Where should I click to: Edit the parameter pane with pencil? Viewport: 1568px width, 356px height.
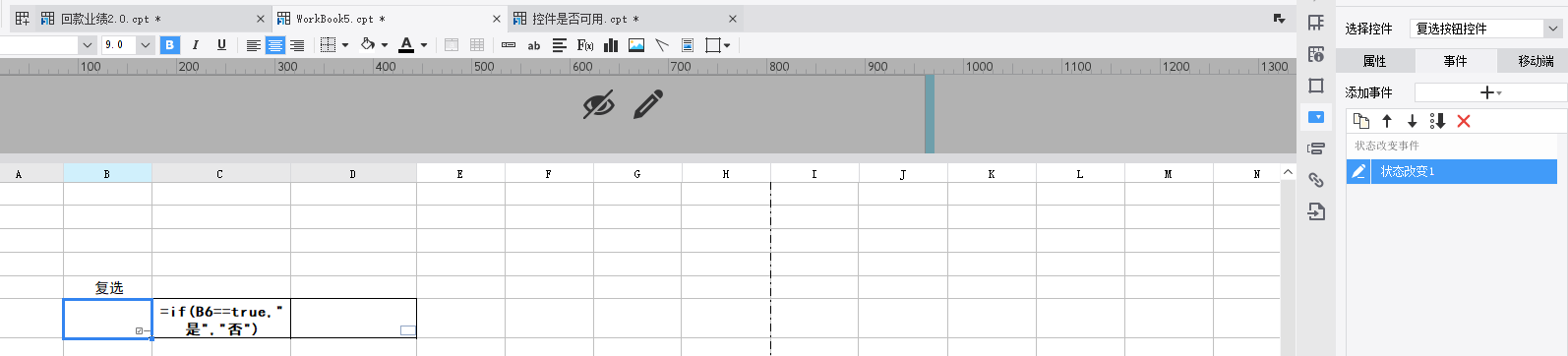[x=648, y=104]
